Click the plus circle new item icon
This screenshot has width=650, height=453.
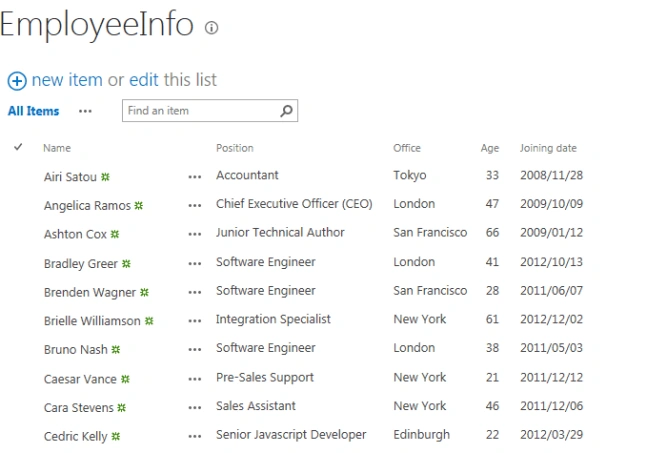(17, 81)
